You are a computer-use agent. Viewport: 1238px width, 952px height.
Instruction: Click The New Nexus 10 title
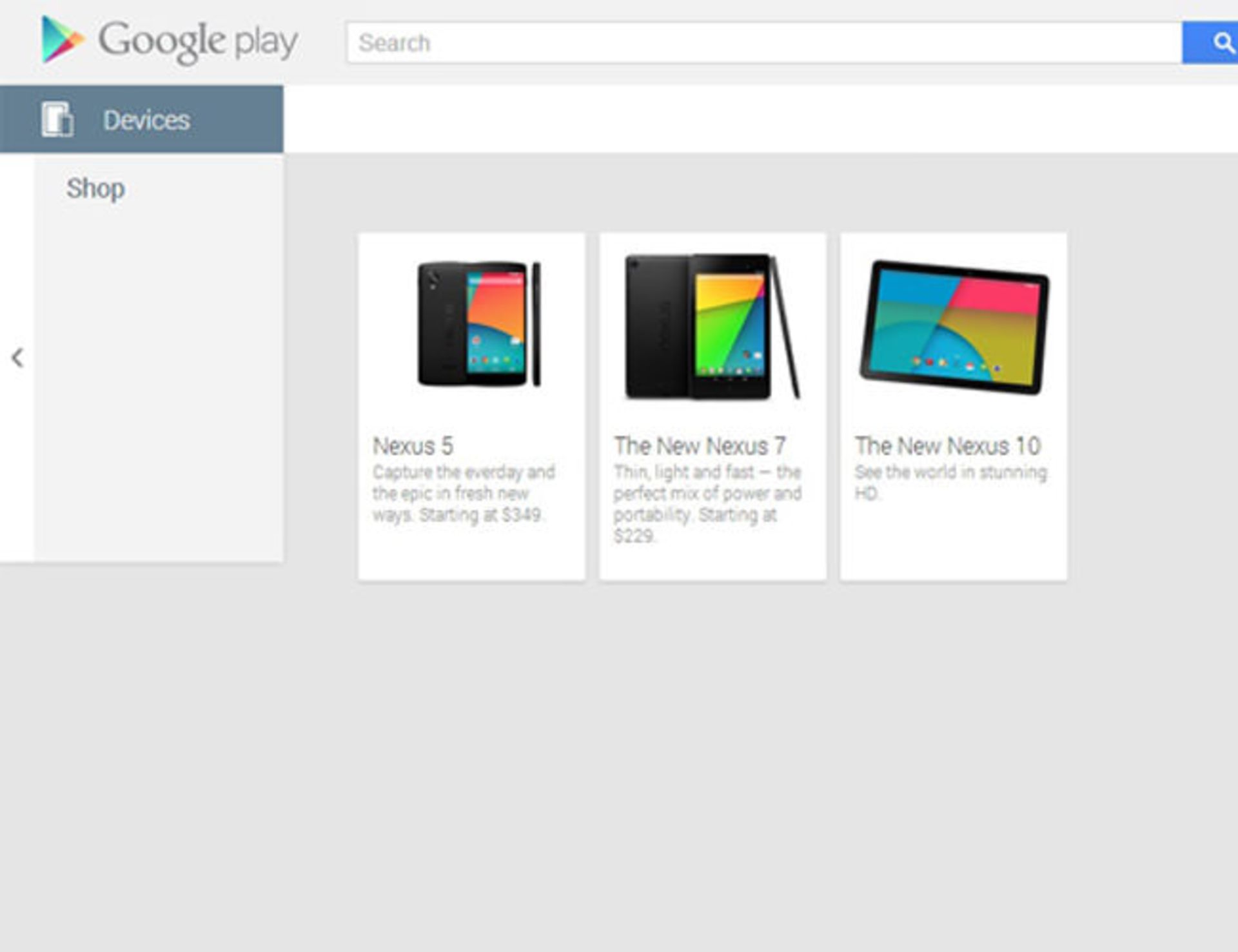(948, 445)
